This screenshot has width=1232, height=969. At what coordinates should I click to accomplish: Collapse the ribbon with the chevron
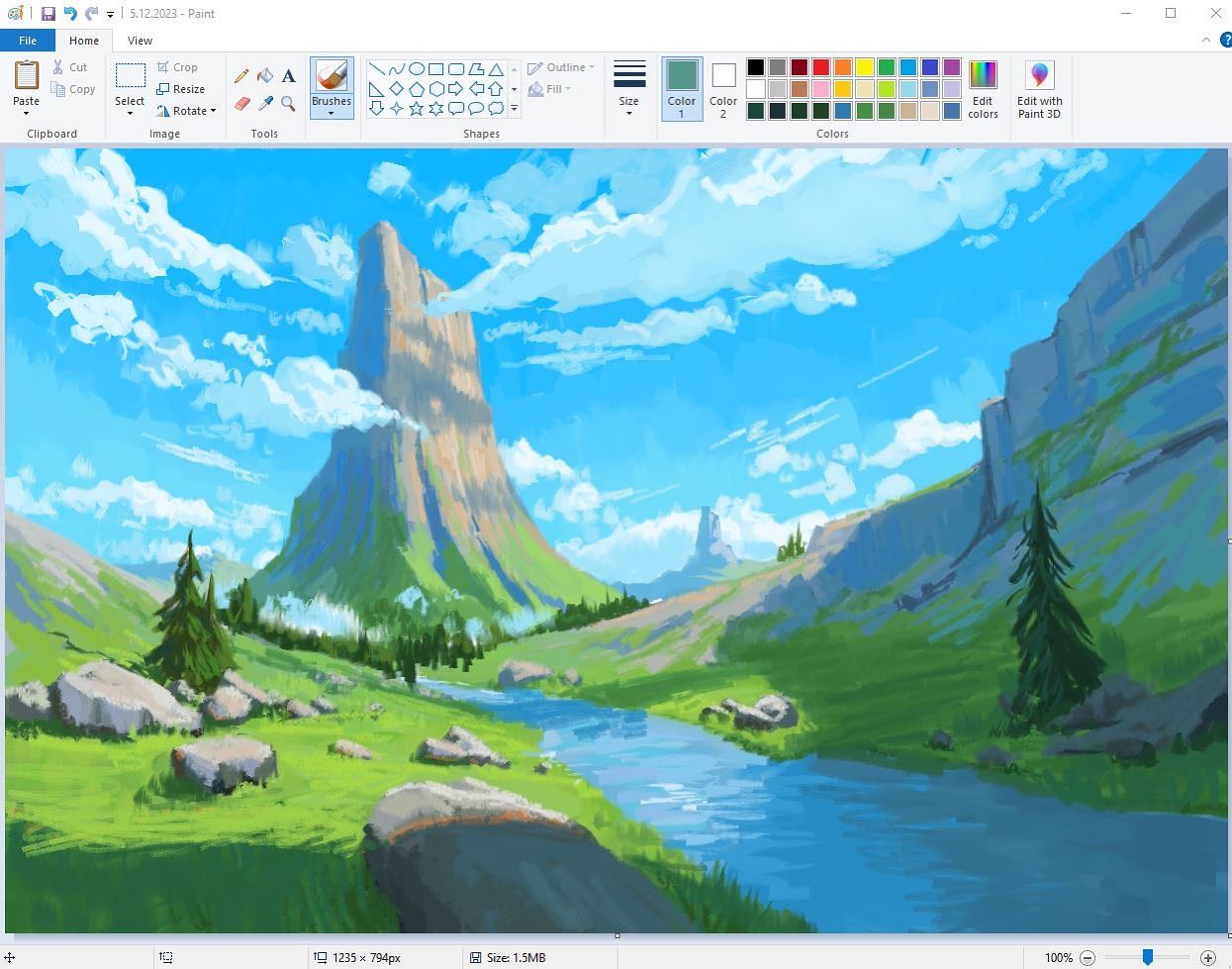coord(1205,41)
